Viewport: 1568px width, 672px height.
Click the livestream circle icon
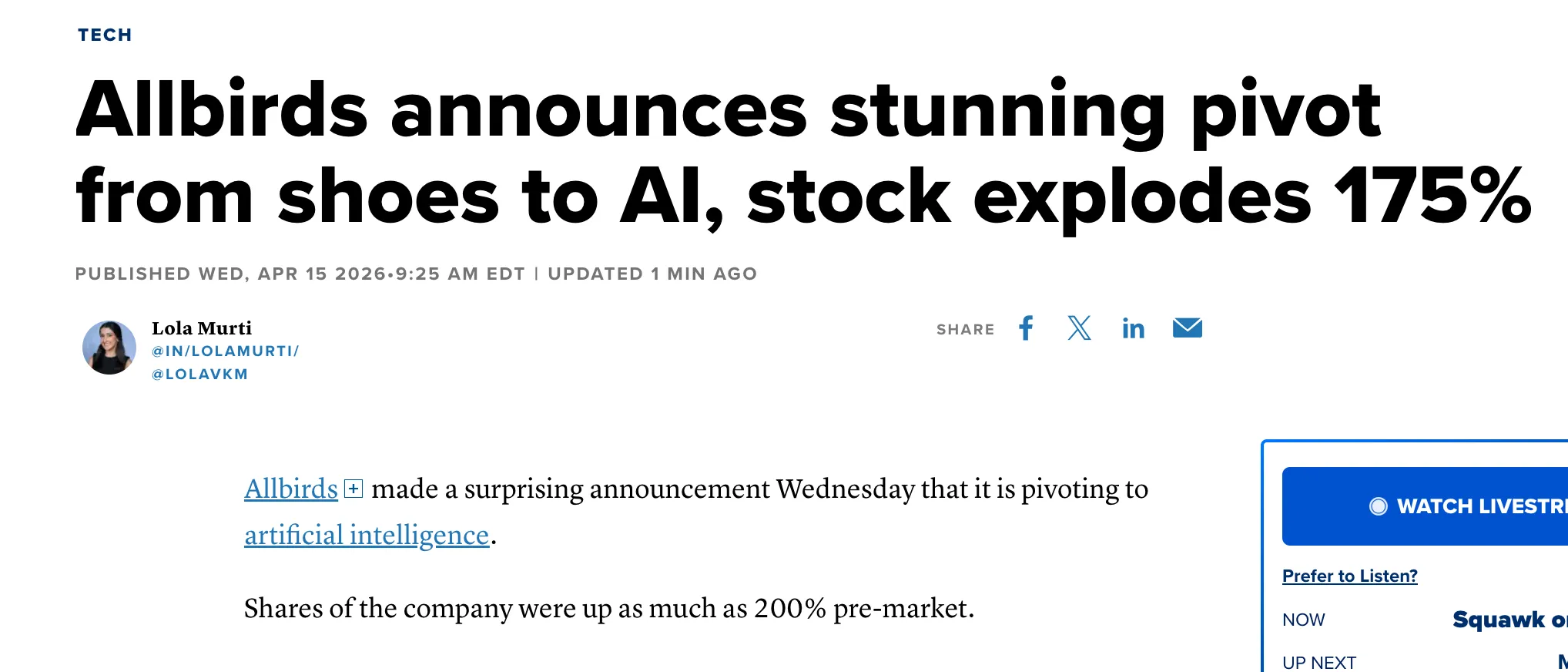(1378, 506)
